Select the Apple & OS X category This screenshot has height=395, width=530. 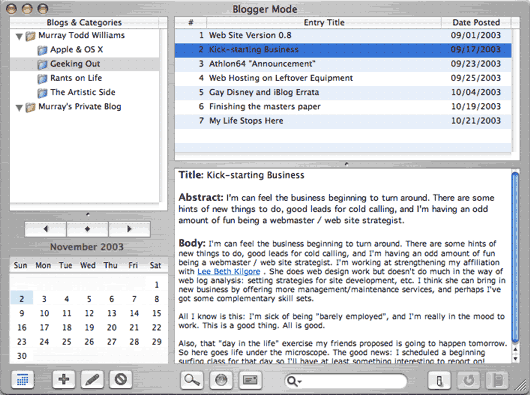pyautogui.click(x=76, y=50)
